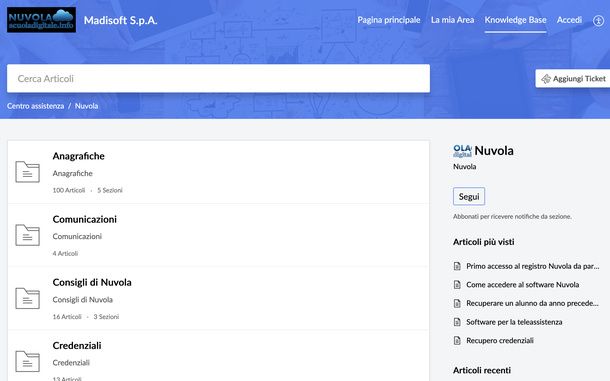Click Accedi to sign in
The height and width of the screenshot is (381, 610).
[x=569, y=20]
